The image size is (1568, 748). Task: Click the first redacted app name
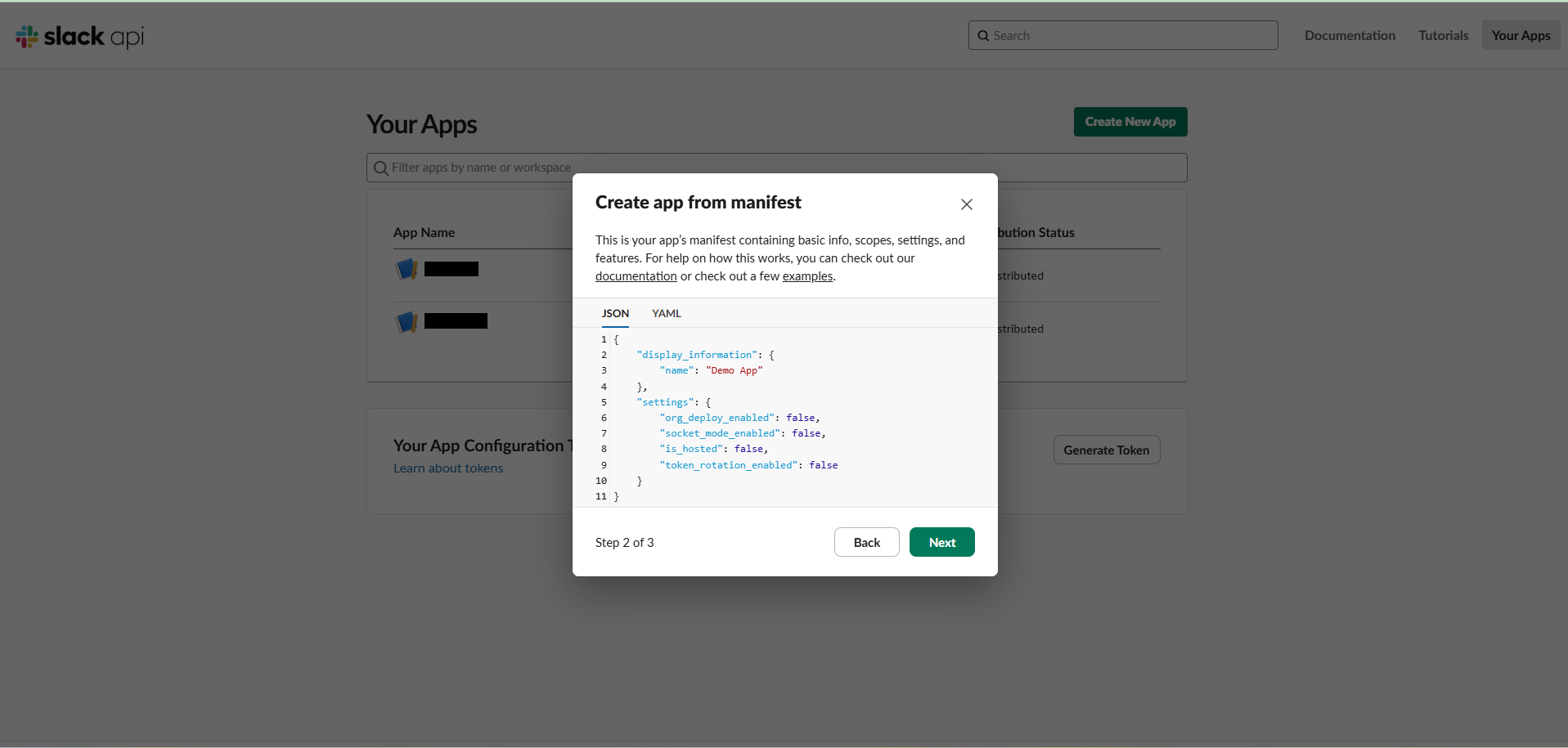[x=452, y=269]
